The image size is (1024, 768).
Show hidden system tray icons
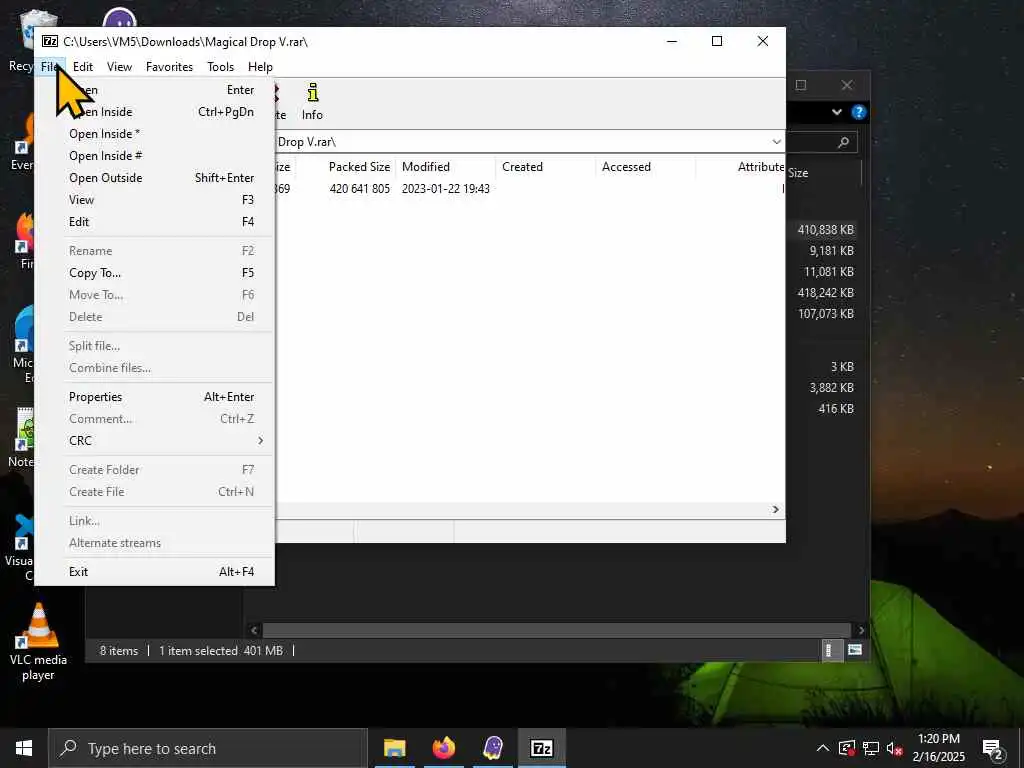(823, 748)
